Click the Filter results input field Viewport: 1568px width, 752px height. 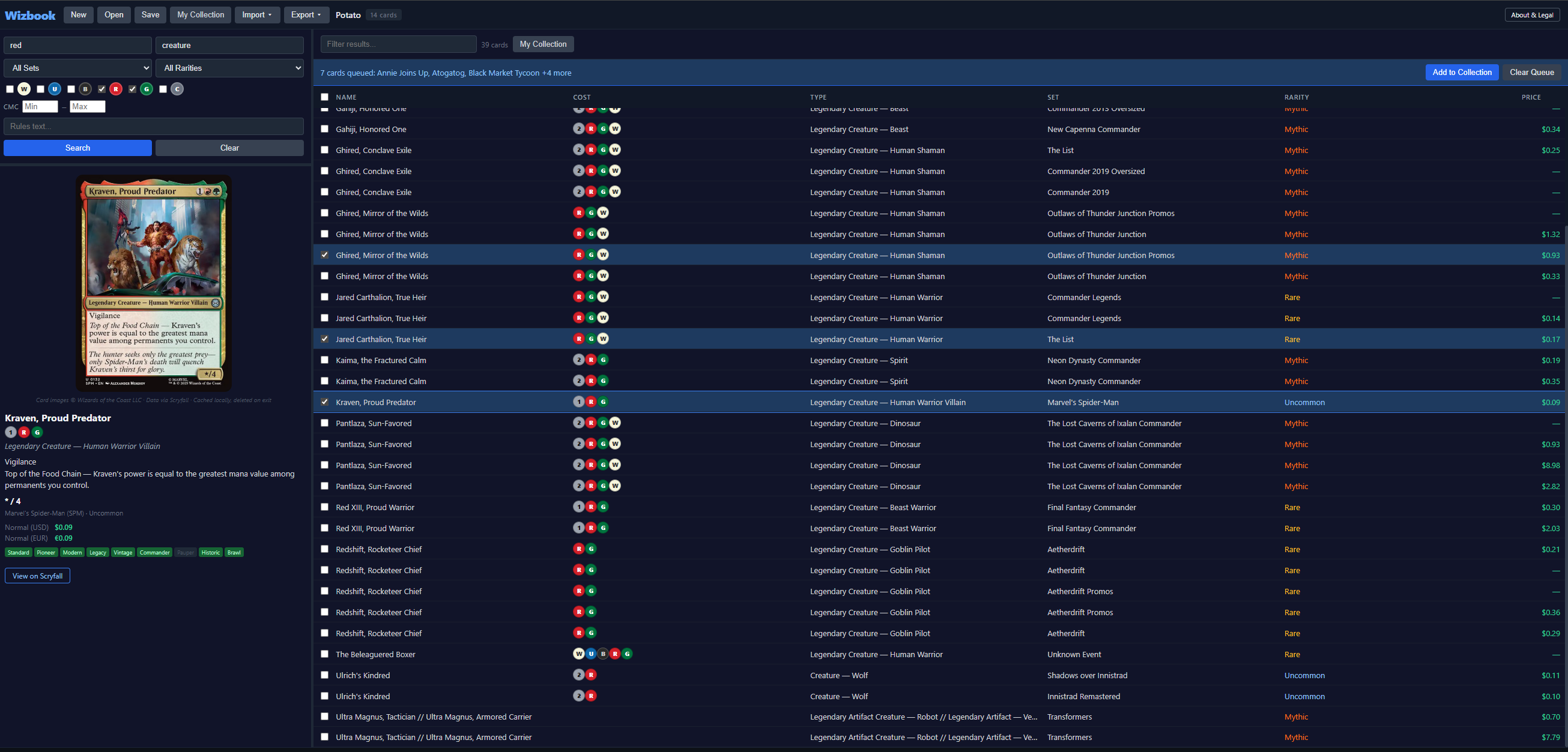[x=398, y=44]
